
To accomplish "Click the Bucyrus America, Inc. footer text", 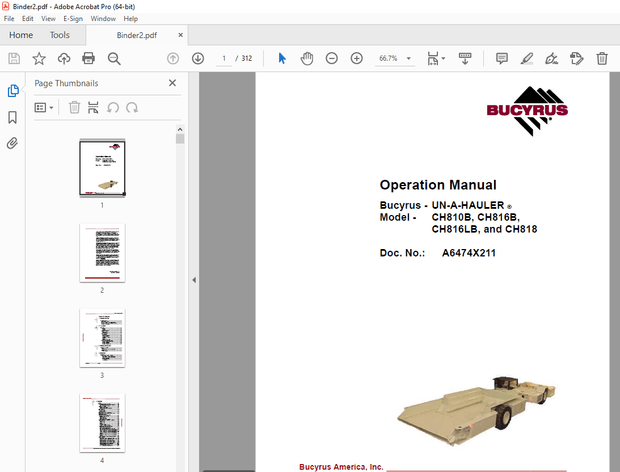I will click(341, 467).
